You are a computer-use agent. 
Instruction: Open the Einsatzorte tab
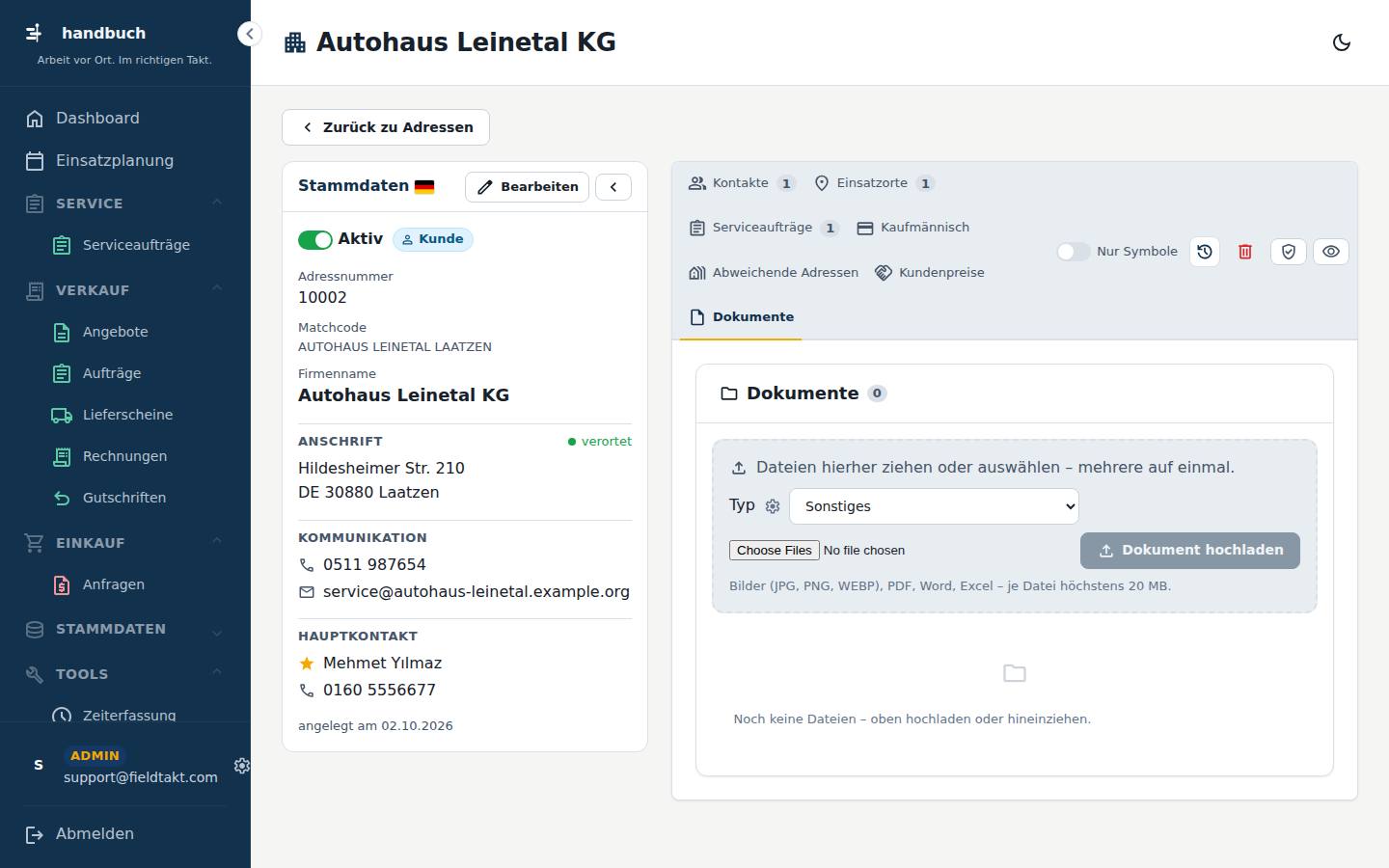pyautogui.click(x=874, y=183)
